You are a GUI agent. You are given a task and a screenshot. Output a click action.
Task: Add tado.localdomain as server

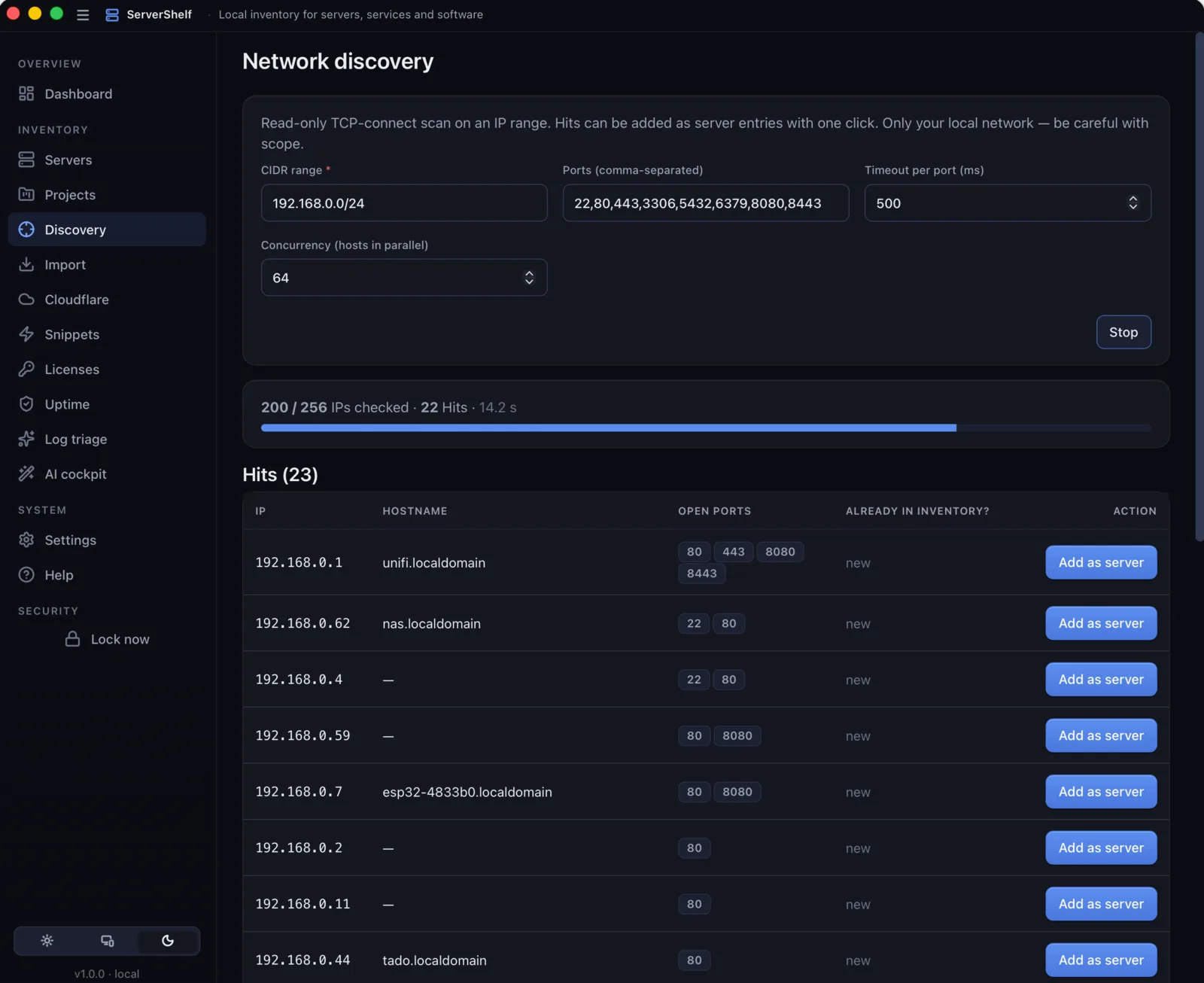[1101, 960]
